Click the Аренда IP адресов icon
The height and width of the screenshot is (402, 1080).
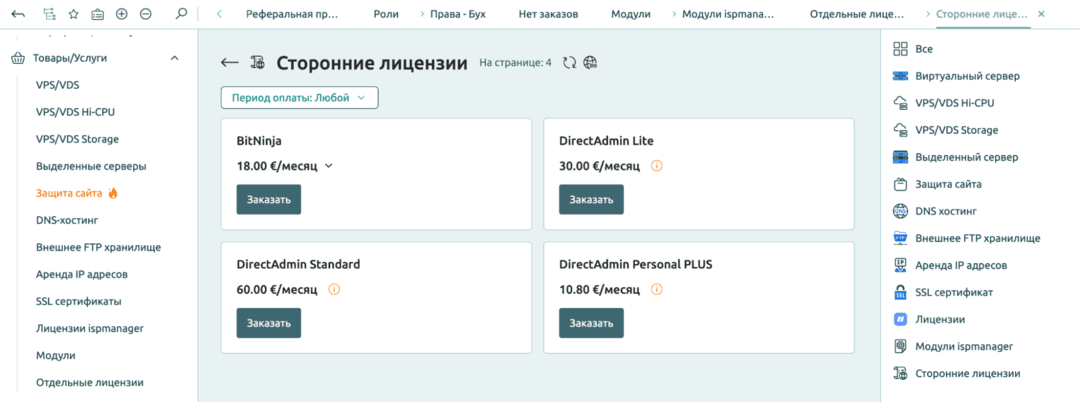point(900,265)
